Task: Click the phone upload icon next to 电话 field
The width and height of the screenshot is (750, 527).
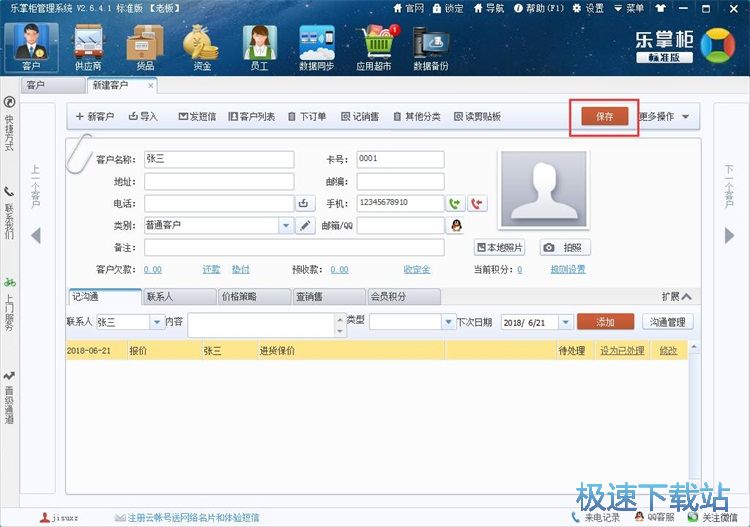Action: [x=305, y=203]
